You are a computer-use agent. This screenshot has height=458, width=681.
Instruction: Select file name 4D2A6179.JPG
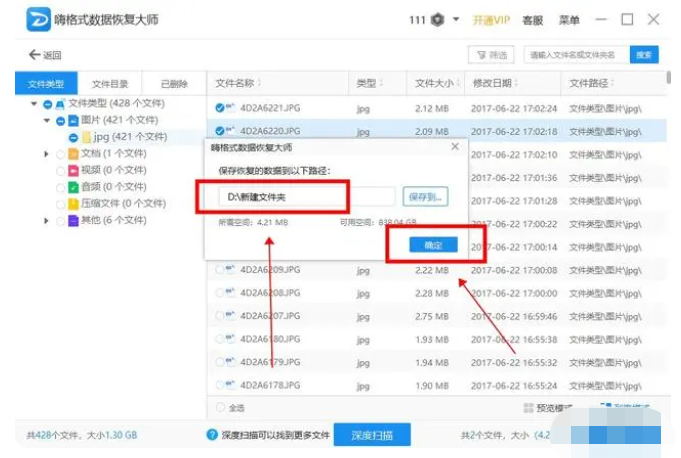[x=270, y=362]
